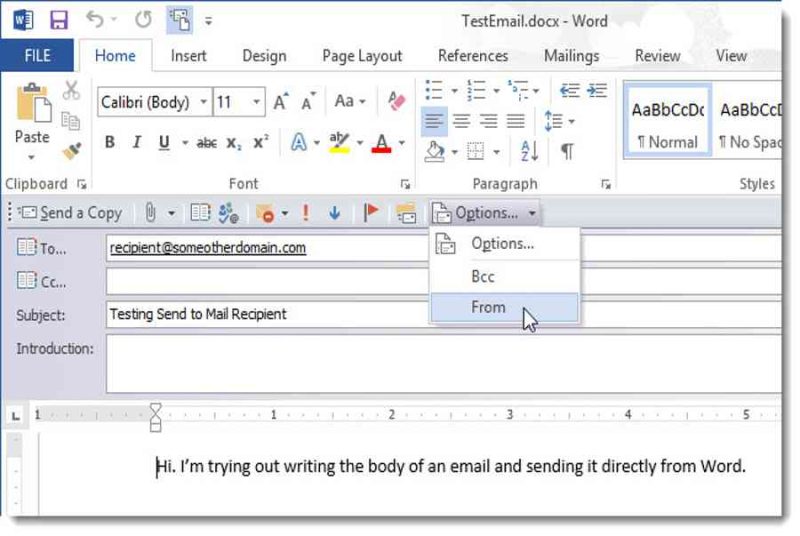The height and width of the screenshot is (536, 800).
Task: Open Customize Quick Access Toolbar arrow
Action: tap(208, 21)
